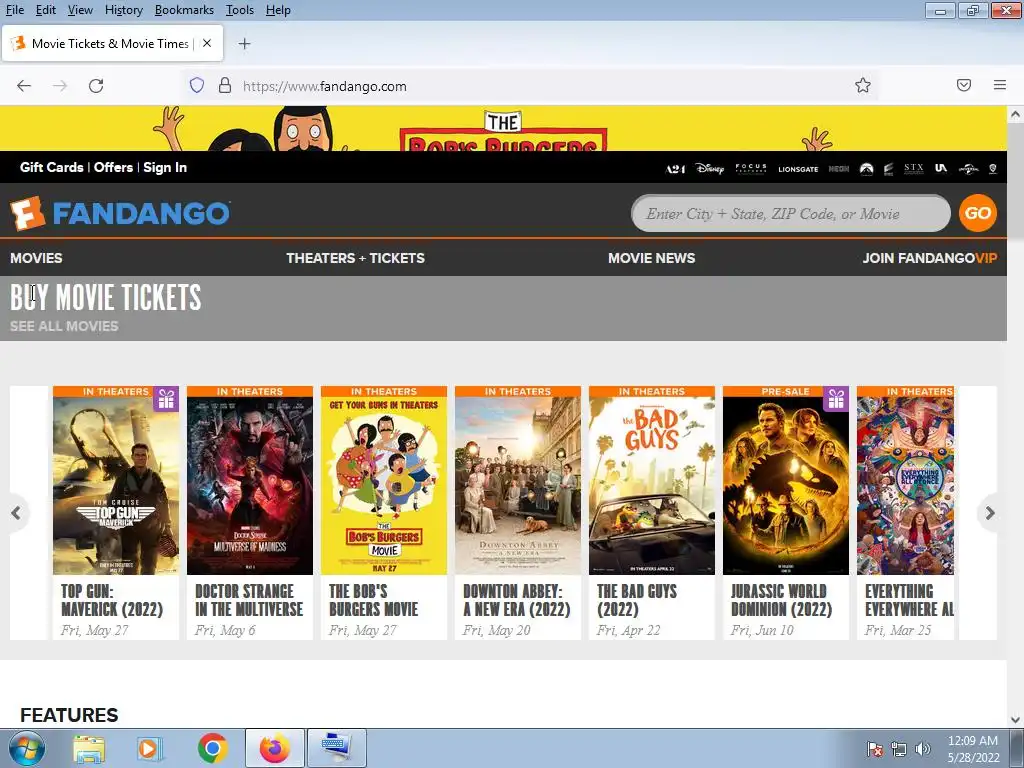The image size is (1024, 768).
Task: Click Jurassic World Dominion (2022) title
Action: coord(781,600)
